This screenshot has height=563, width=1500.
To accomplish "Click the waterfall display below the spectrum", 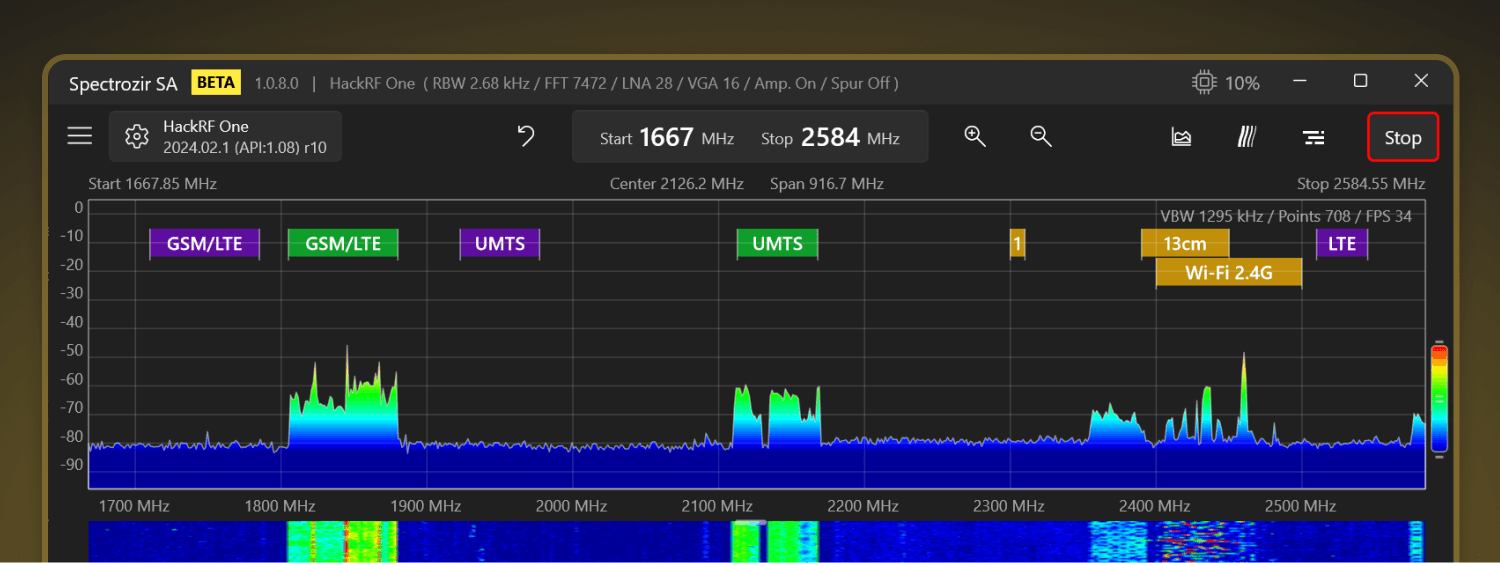I will coord(756,541).
